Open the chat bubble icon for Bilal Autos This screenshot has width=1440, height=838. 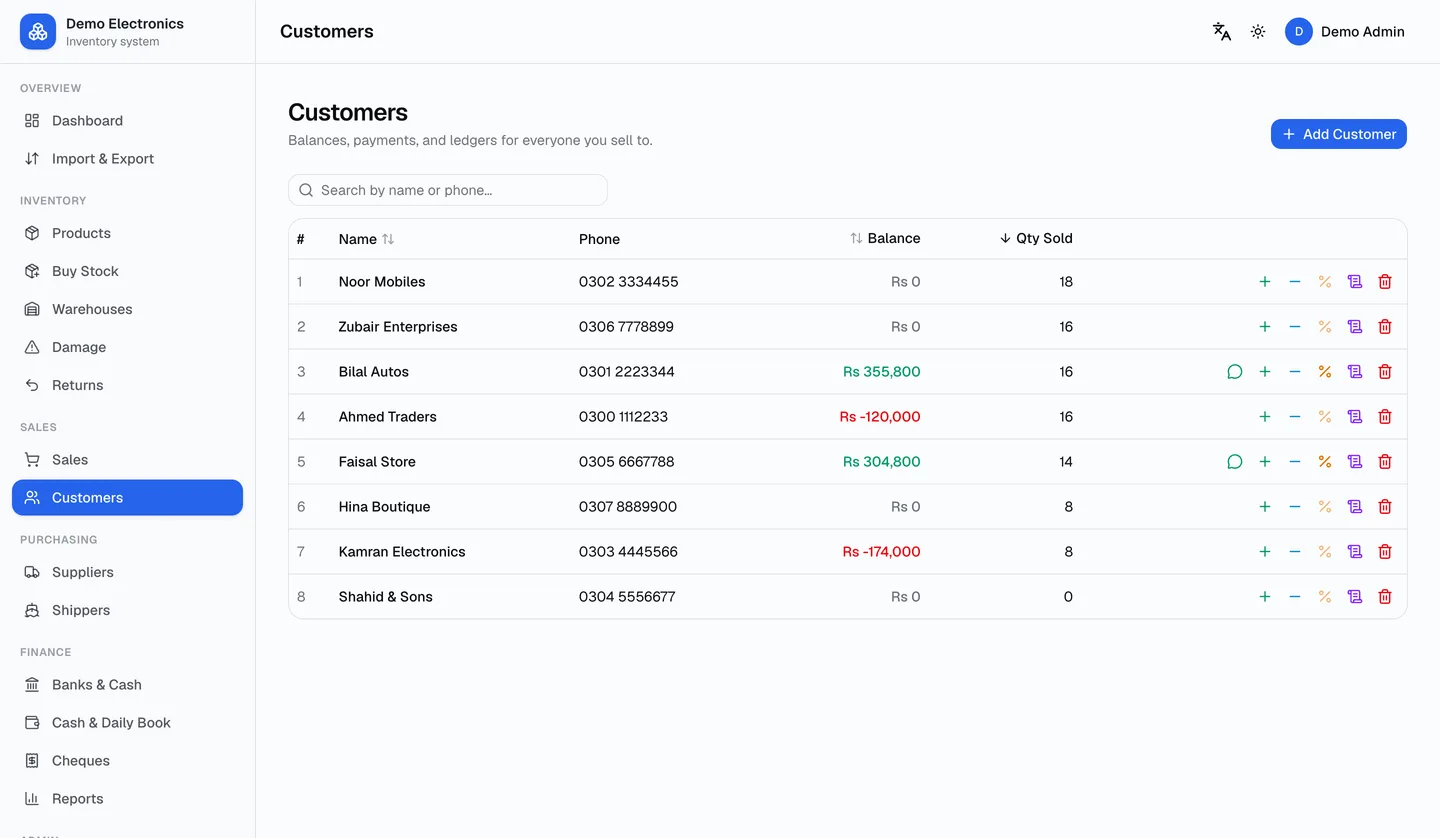(1235, 372)
